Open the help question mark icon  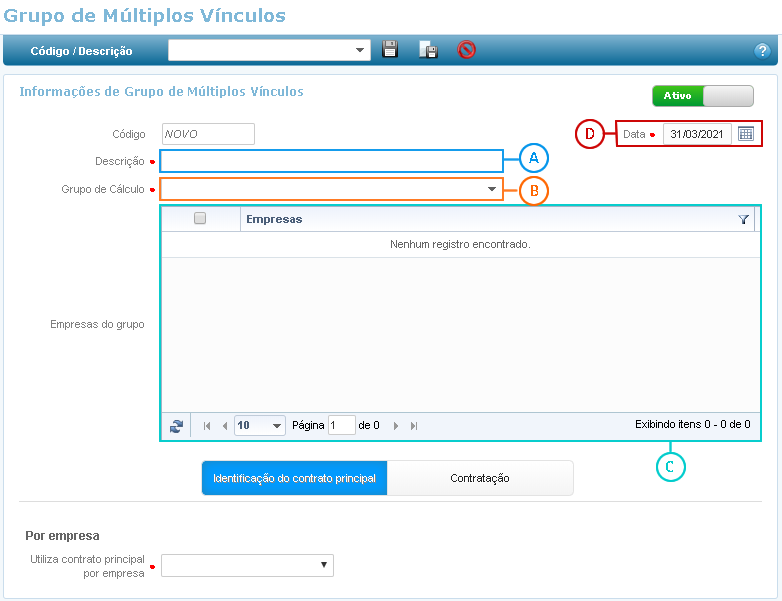(x=761, y=50)
